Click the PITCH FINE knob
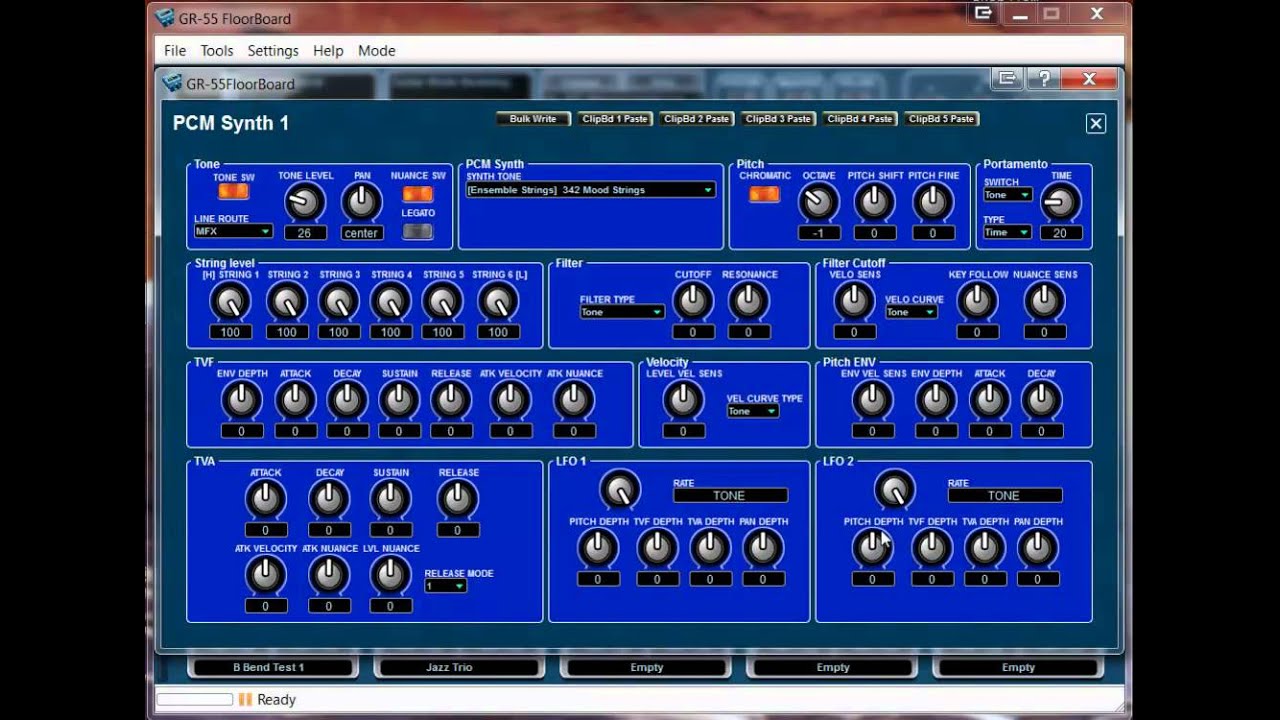The image size is (1280, 720). 933,202
